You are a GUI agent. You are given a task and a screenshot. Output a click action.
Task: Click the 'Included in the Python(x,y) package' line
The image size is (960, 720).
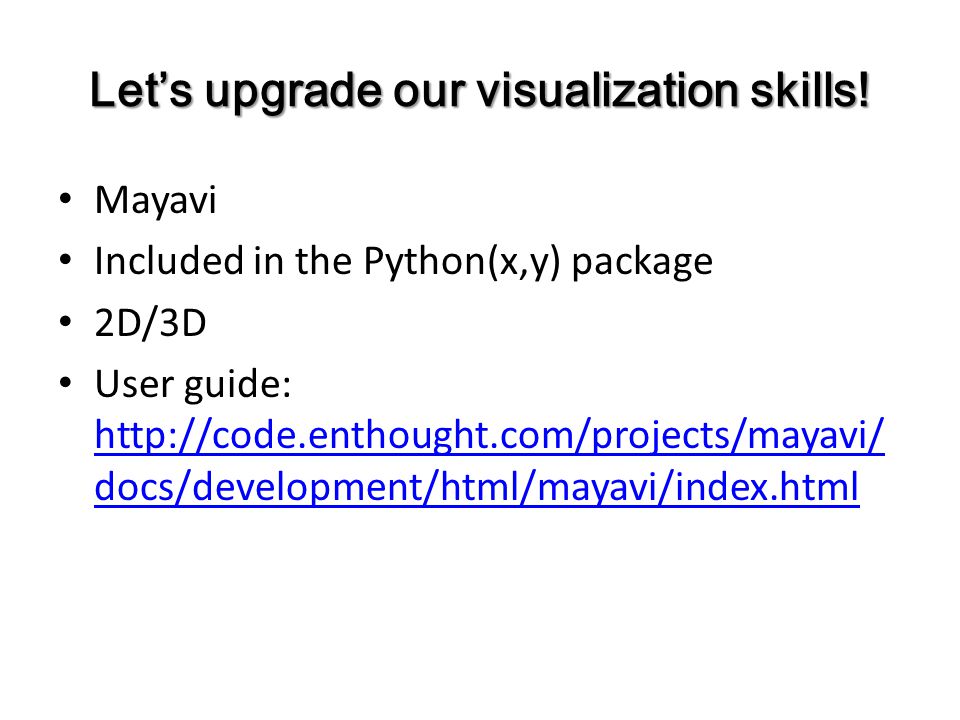coord(403,262)
